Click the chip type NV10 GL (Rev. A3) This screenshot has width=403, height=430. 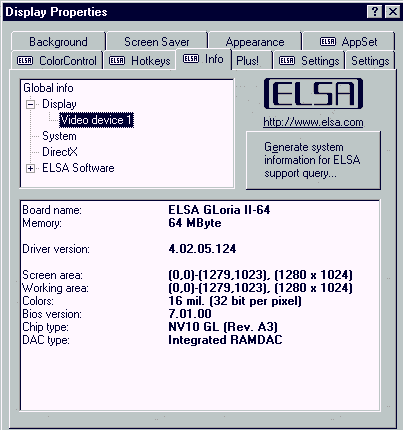[223, 327]
